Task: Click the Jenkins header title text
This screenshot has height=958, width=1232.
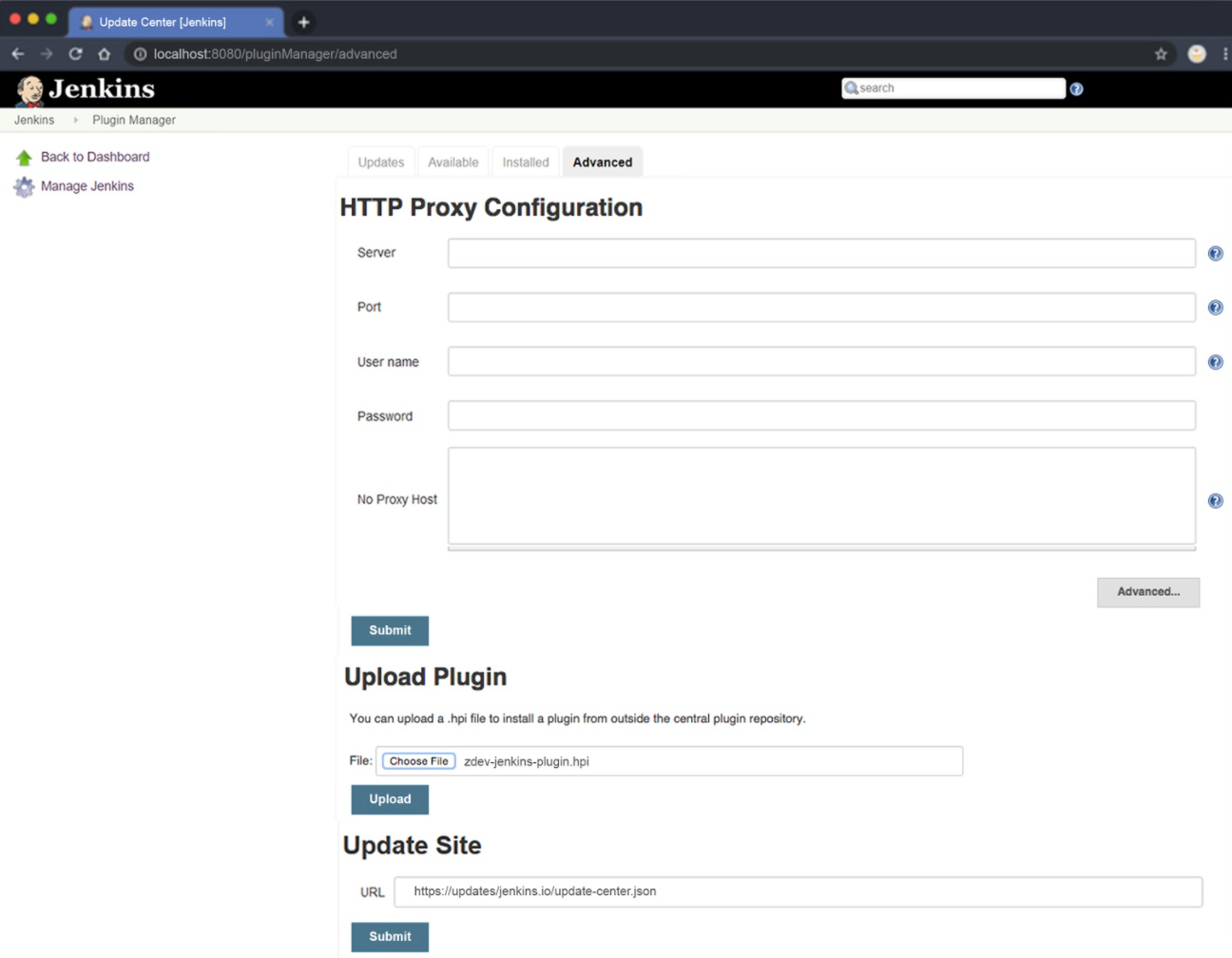Action: coord(102,89)
